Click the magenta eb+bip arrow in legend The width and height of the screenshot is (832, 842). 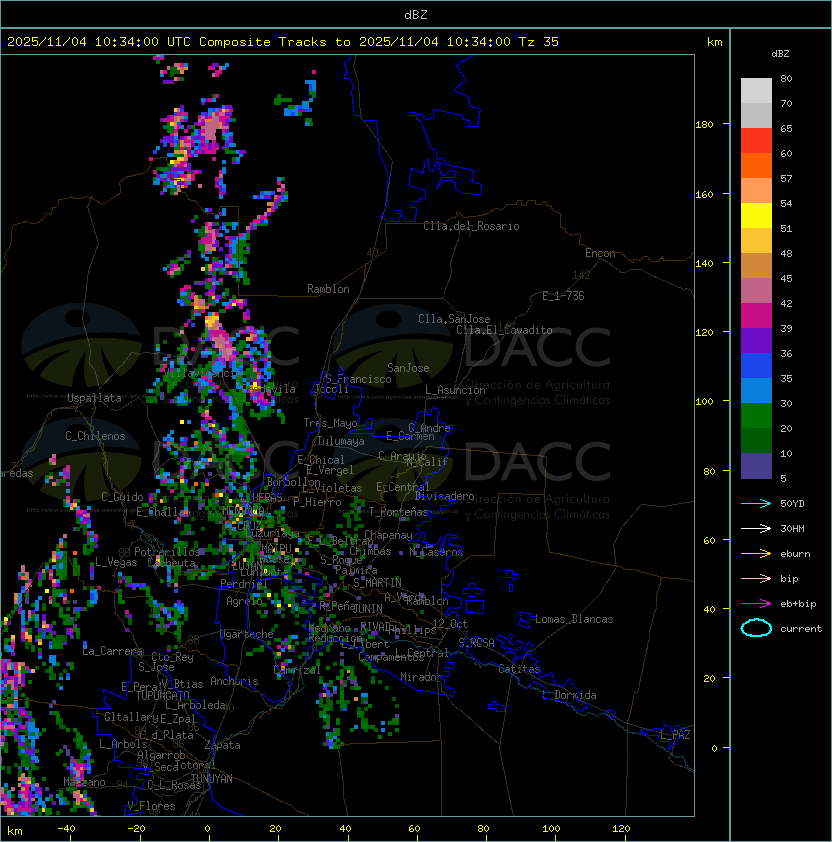756,604
